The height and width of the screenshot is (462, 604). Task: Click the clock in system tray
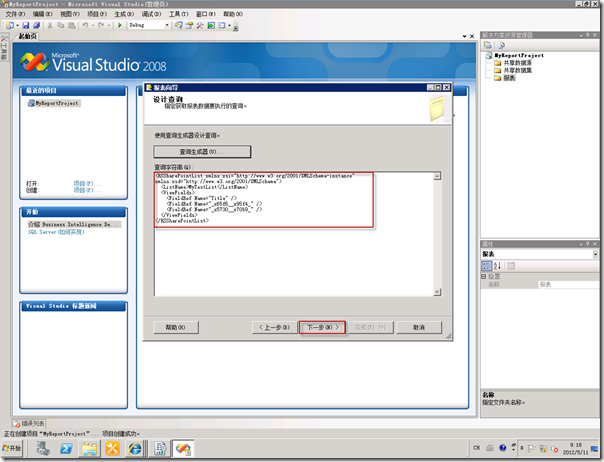(575, 449)
